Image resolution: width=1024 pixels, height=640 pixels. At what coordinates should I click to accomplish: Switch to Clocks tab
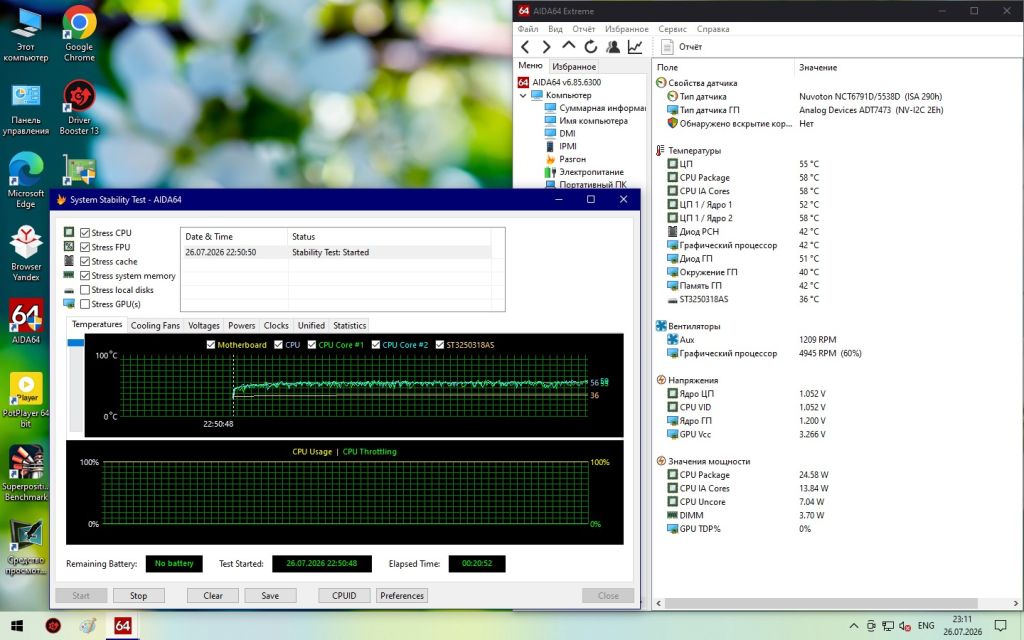276,325
